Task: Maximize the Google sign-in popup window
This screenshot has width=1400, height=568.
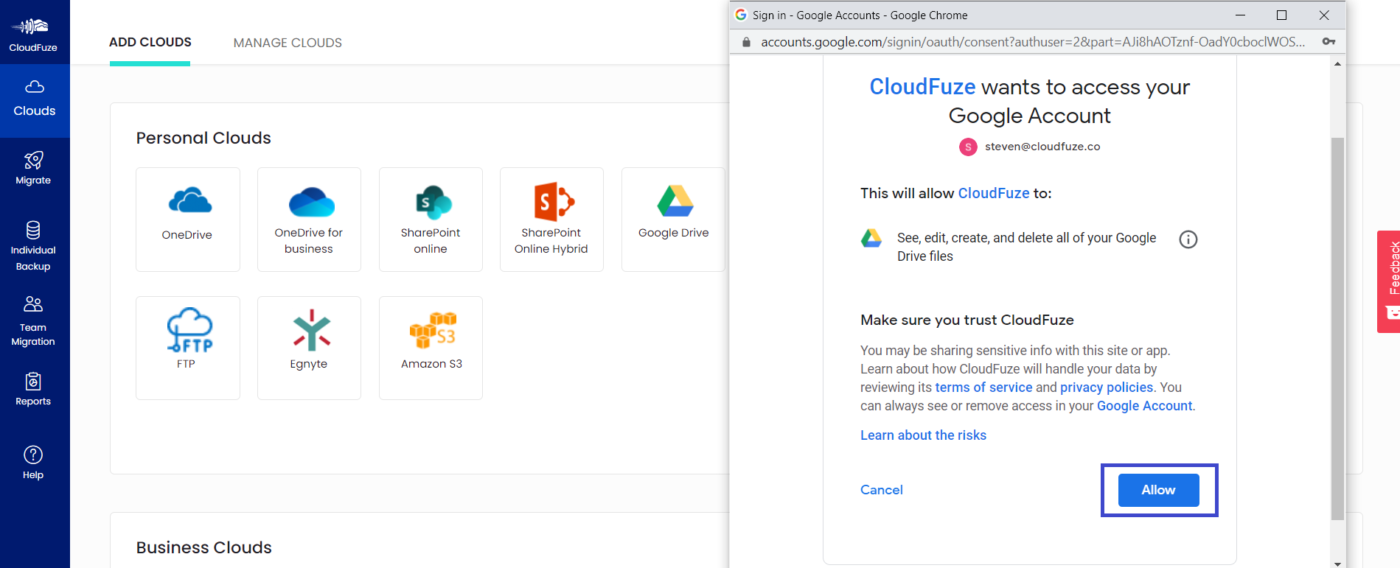Action: coord(1282,15)
